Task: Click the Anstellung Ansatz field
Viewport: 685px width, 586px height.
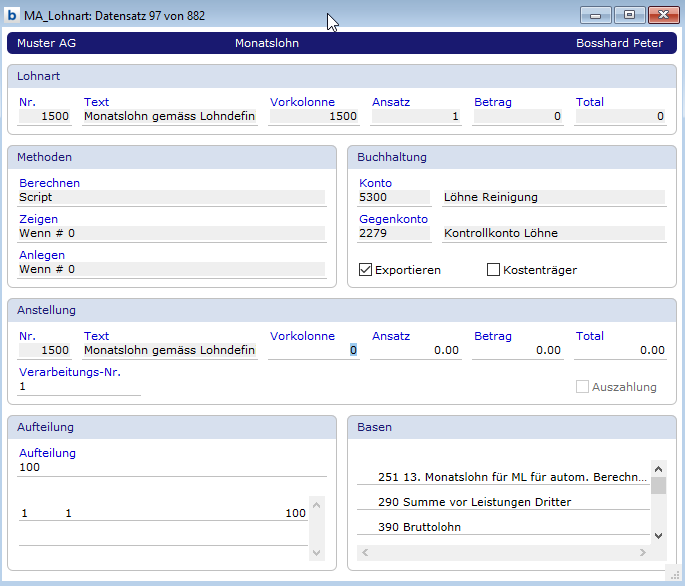Action: pos(415,350)
